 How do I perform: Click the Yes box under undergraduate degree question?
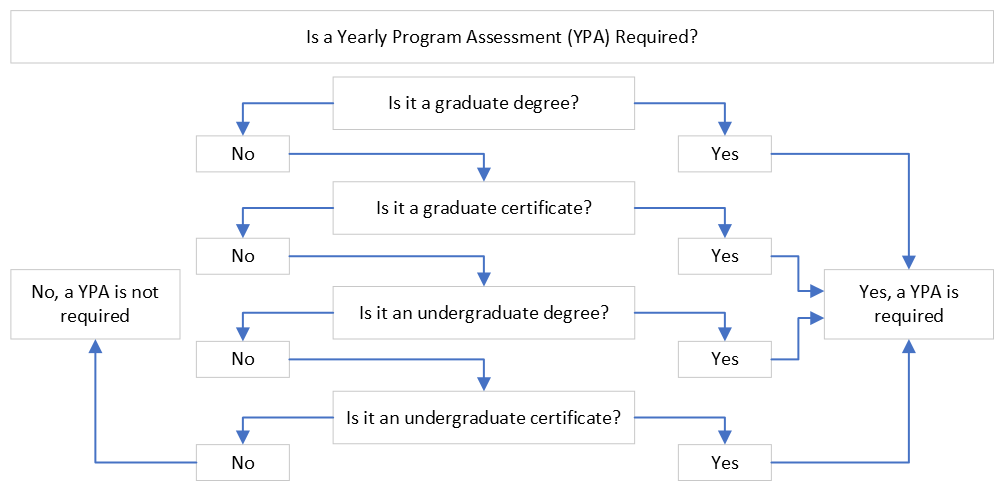tap(724, 359)
